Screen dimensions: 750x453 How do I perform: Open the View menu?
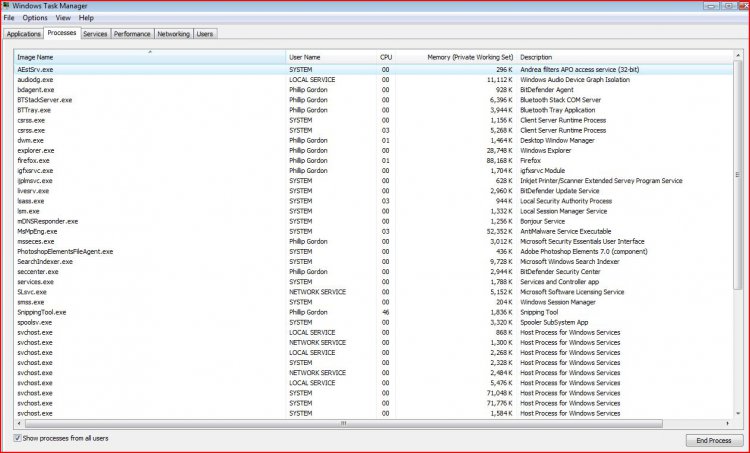63,18
